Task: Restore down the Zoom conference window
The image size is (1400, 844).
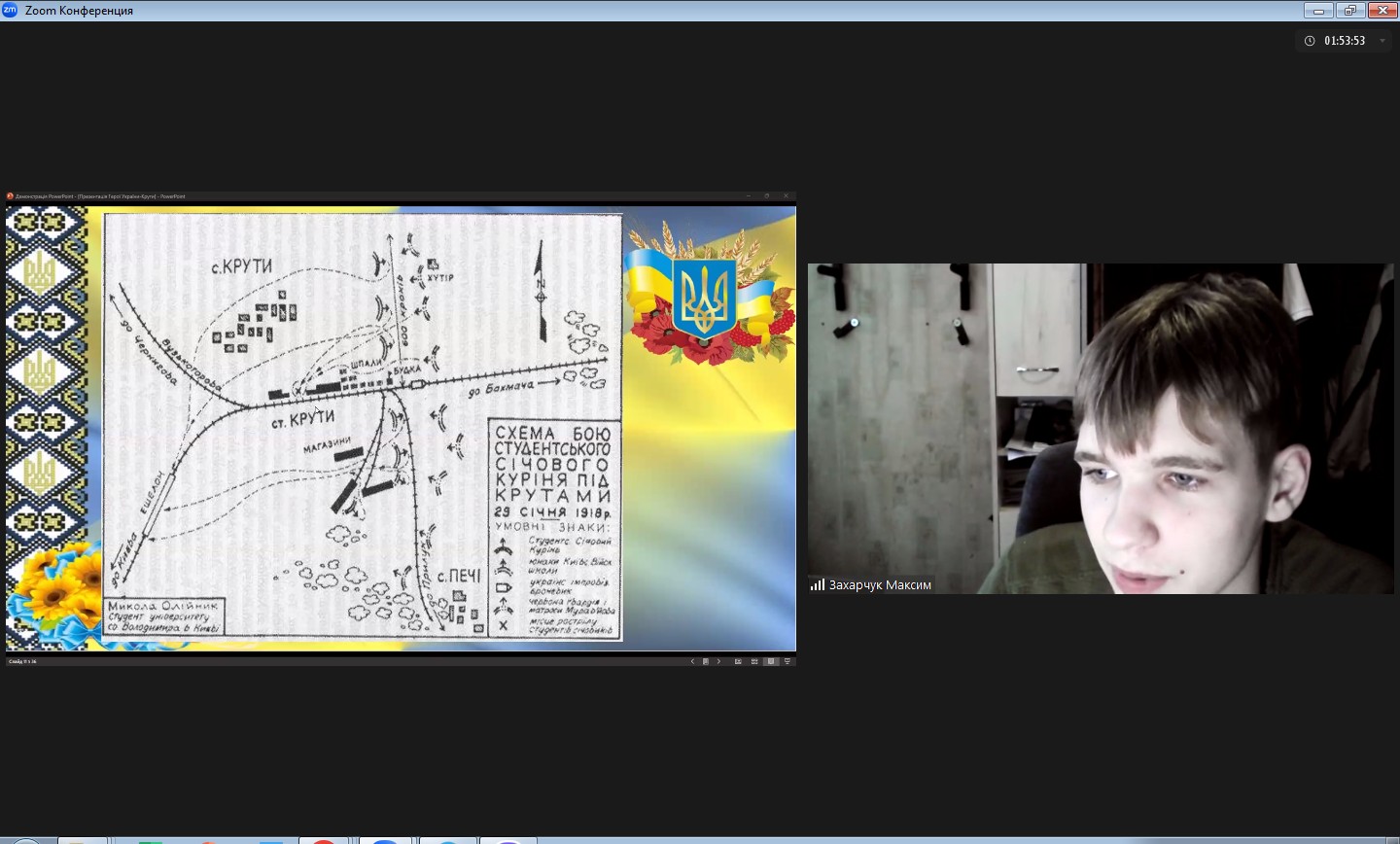Action: point(1349,11)
